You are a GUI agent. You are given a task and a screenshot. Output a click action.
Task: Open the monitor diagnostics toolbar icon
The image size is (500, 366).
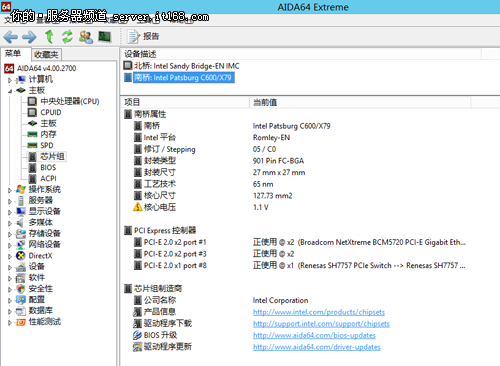tap(105, 37)
